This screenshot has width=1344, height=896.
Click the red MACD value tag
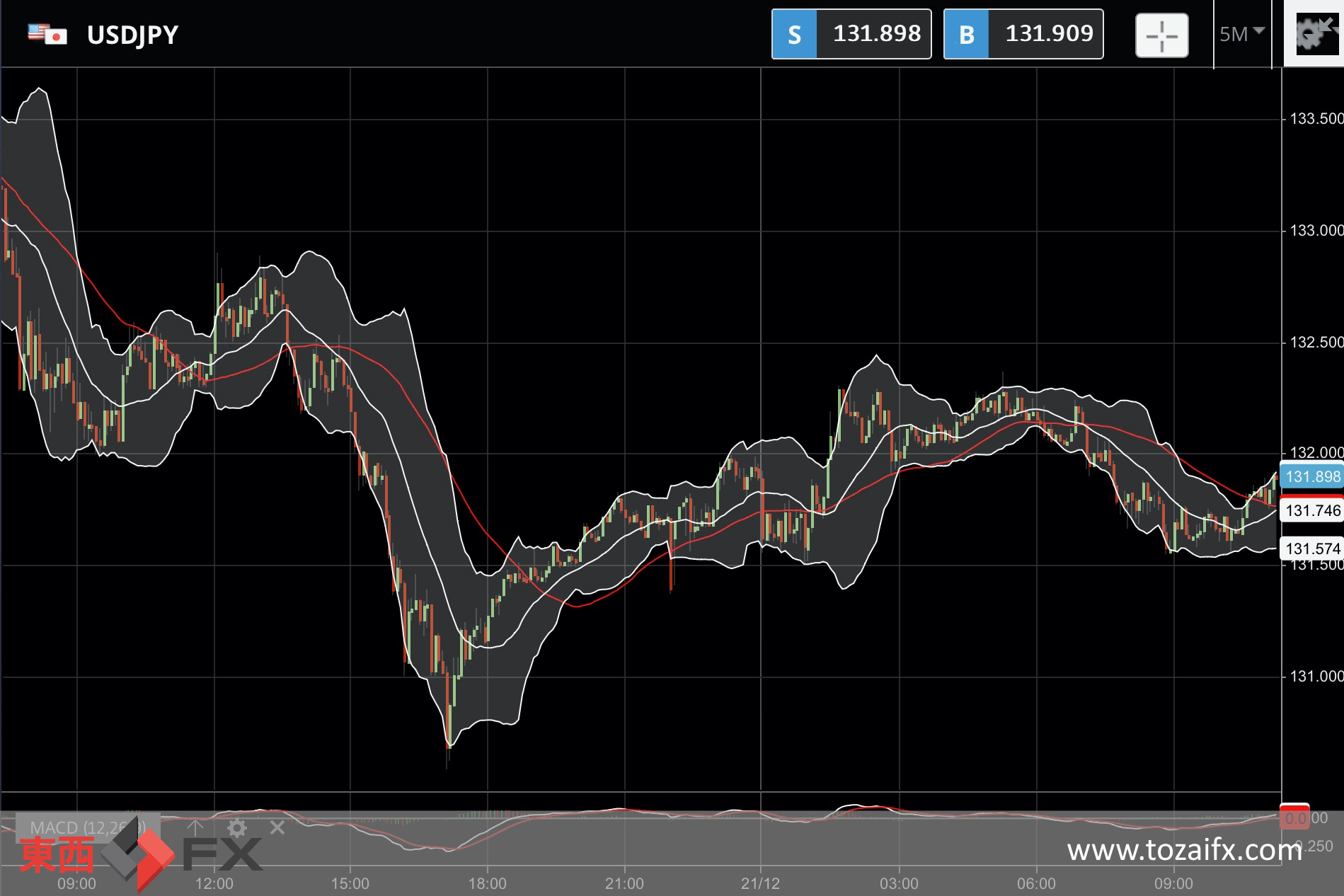(x=1294, y=817)
